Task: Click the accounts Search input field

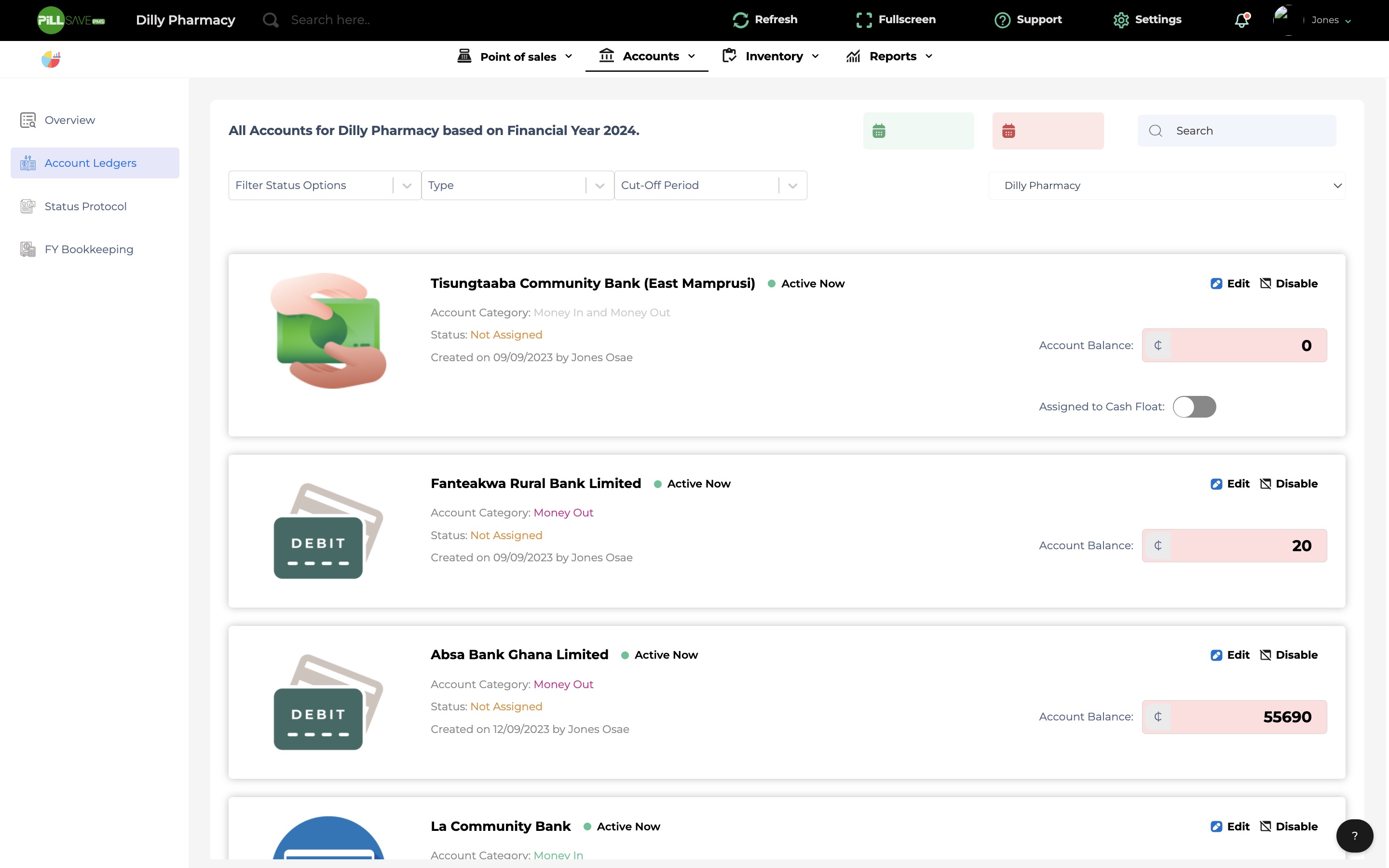Action: [1236, 131]
